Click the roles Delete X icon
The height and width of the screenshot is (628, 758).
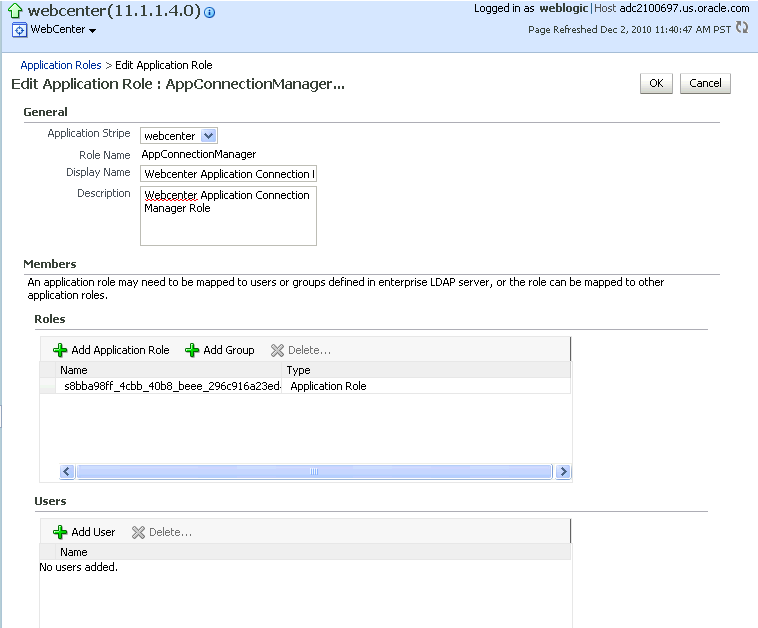[277, 350]
